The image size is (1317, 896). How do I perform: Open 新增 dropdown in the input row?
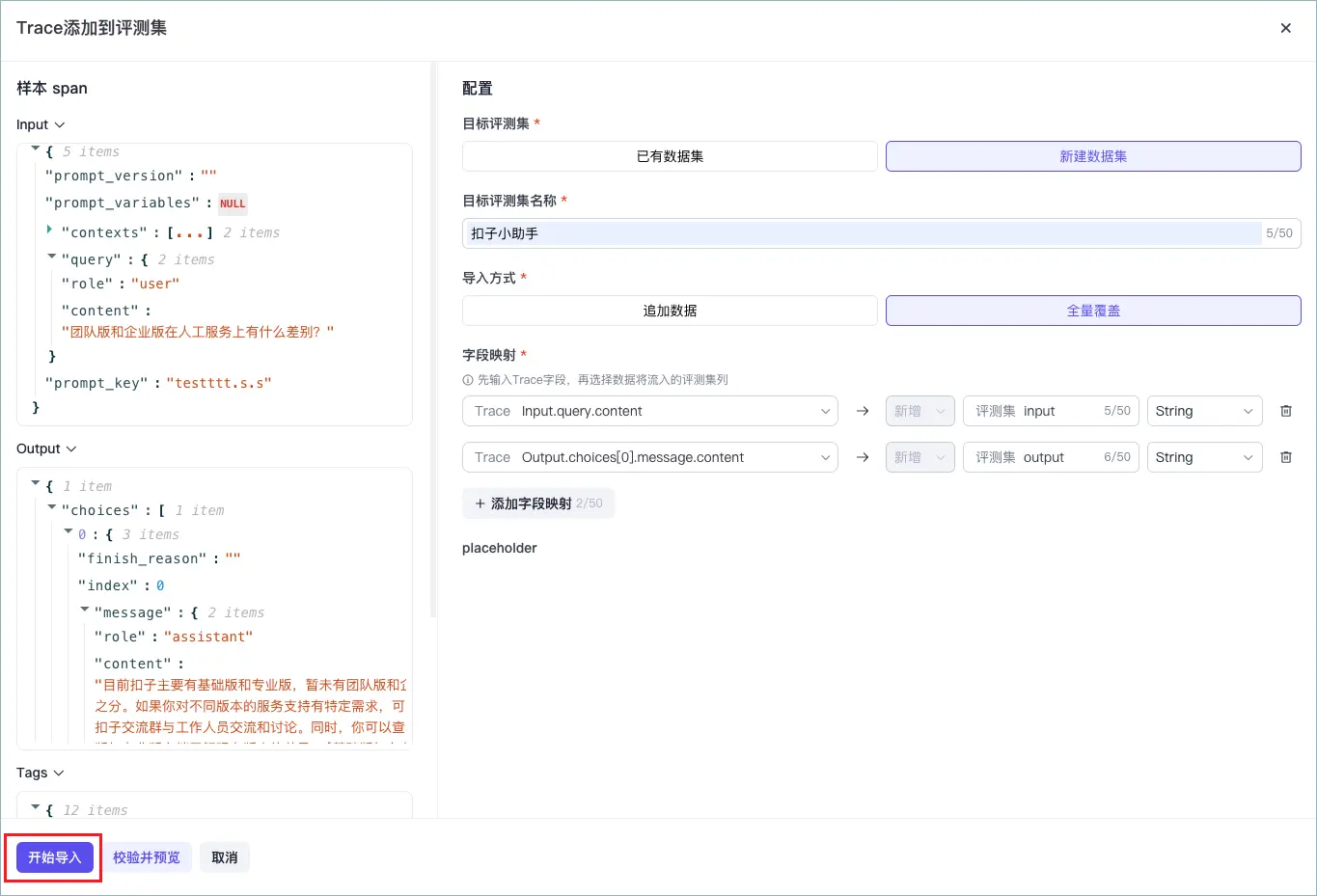[x=920, y=411]
